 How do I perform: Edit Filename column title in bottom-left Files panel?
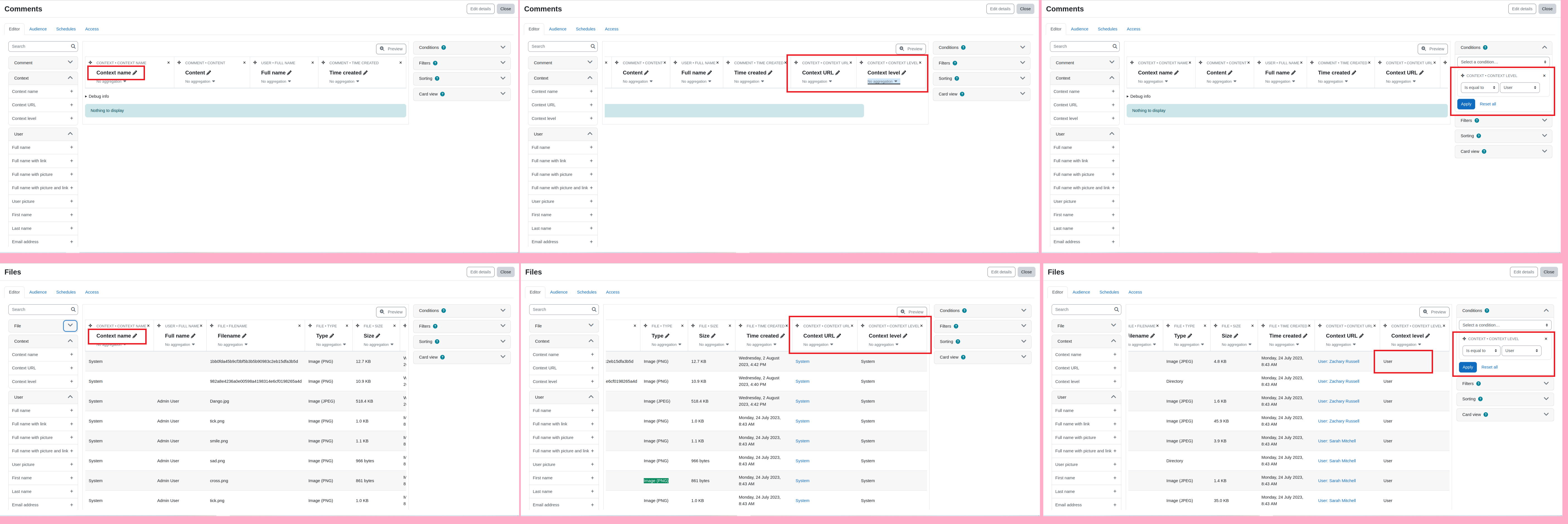[244, 336]
